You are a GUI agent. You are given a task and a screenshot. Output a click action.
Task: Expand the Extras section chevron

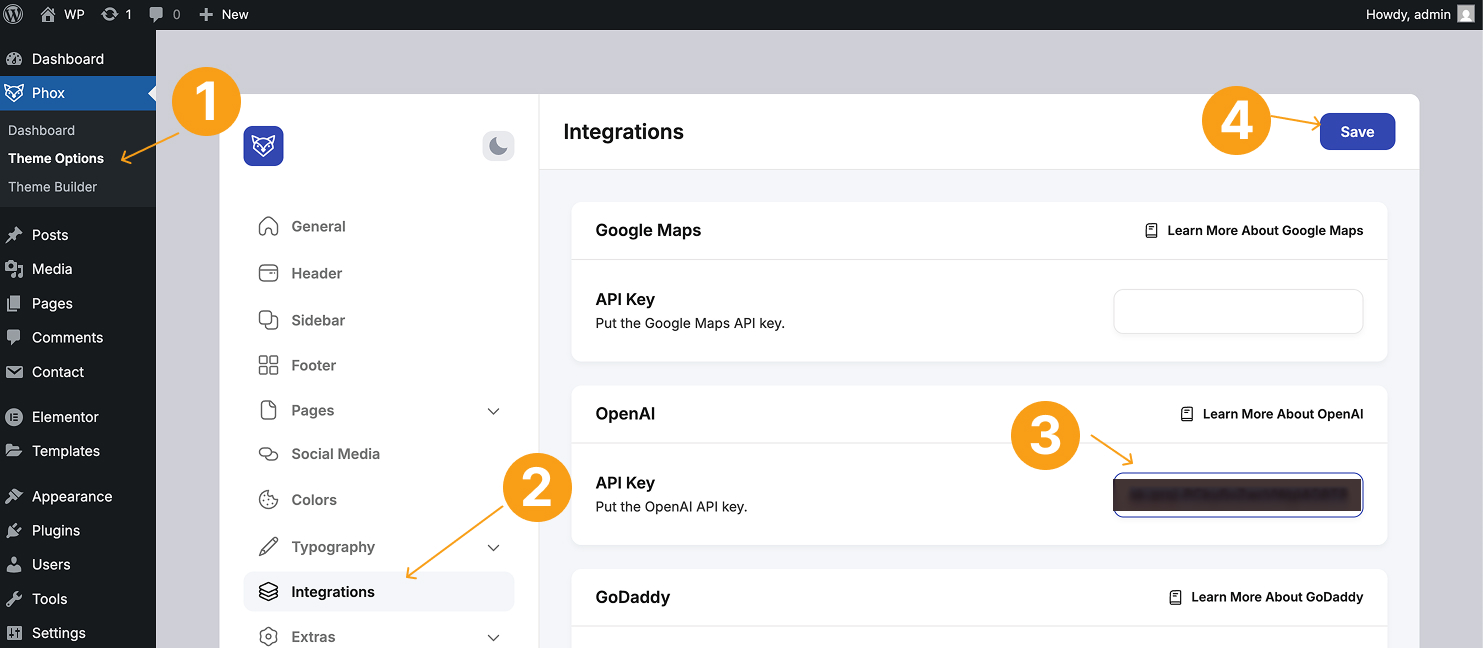point(493,636)
